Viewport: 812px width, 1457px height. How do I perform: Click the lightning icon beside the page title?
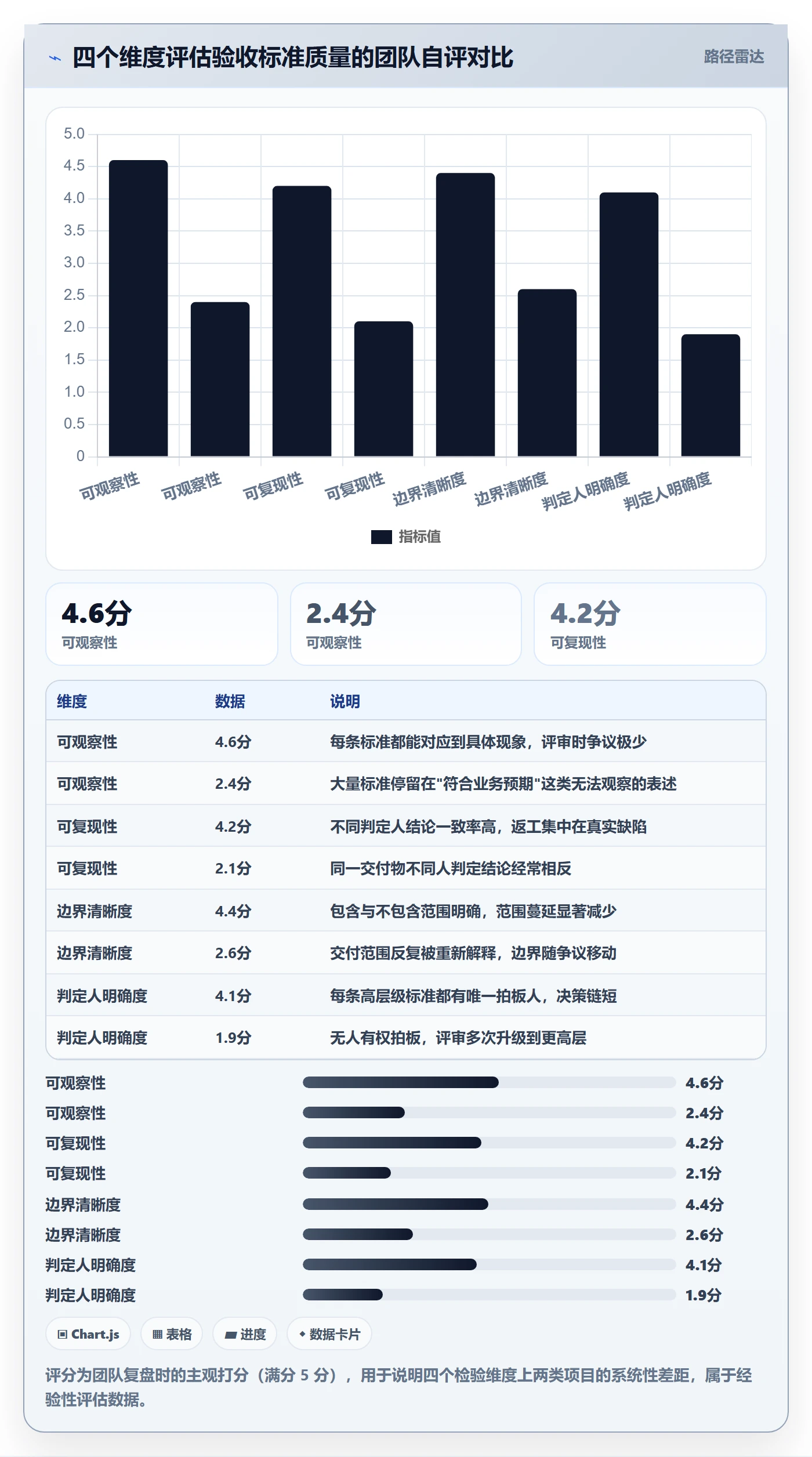(55, 58)
